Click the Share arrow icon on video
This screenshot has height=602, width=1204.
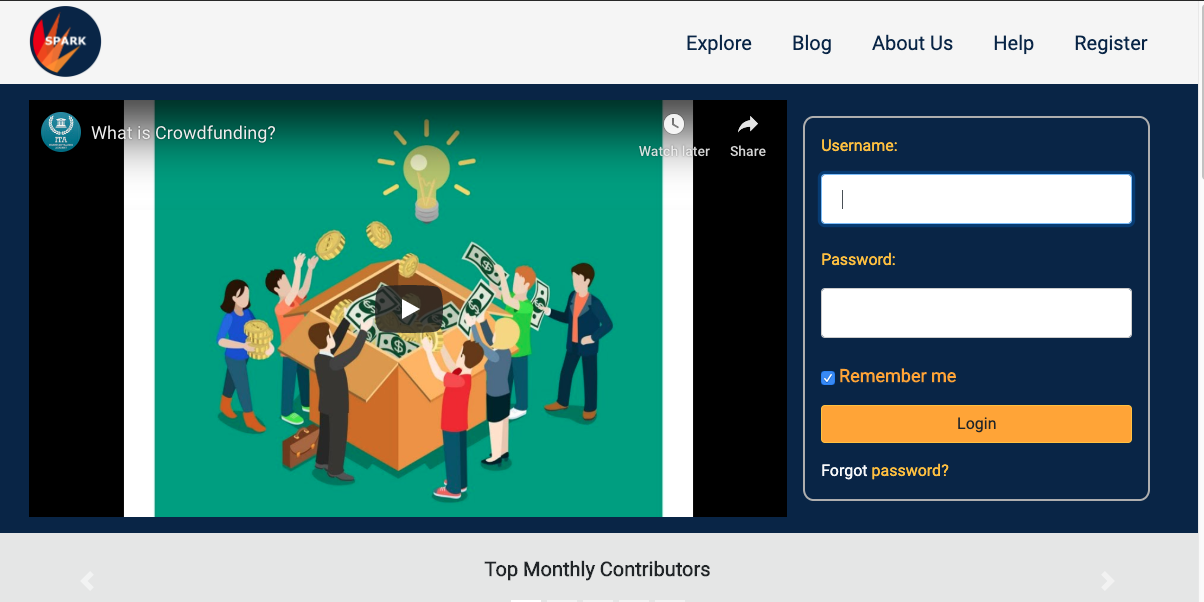747,125
